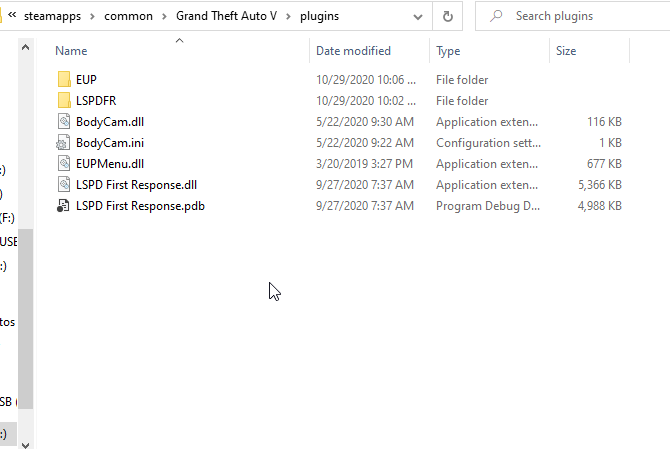Expand hidden breadcrumb path chevrons
Screen dimensions: 670x449
coord(12,16)
